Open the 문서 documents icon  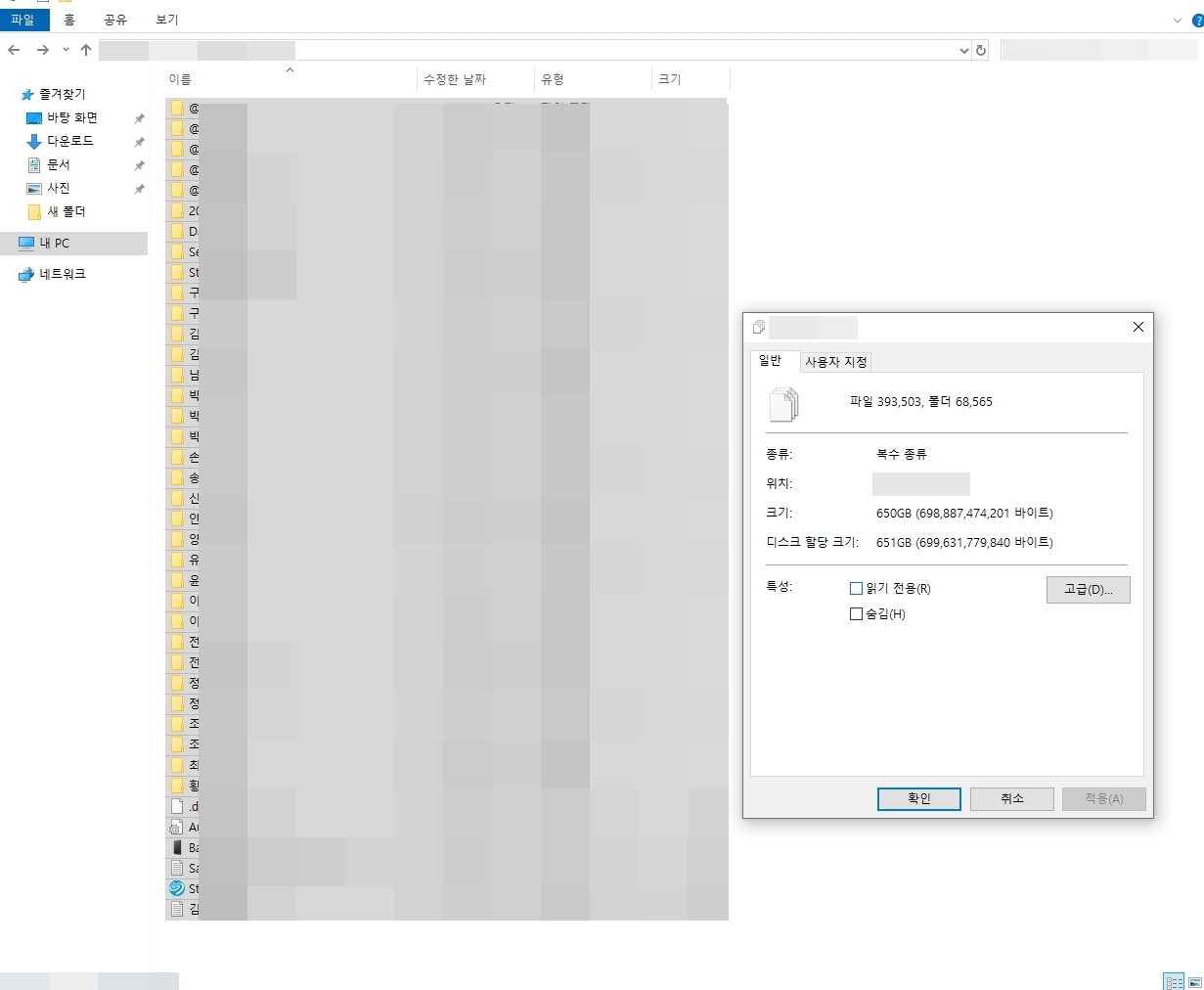click(34, 165)
